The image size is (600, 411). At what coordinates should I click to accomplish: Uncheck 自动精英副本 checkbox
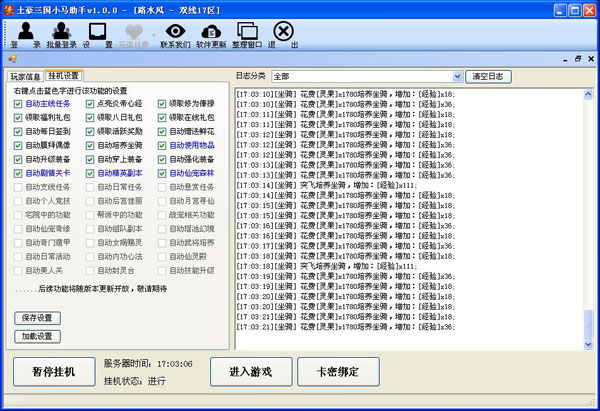(90, 173)
